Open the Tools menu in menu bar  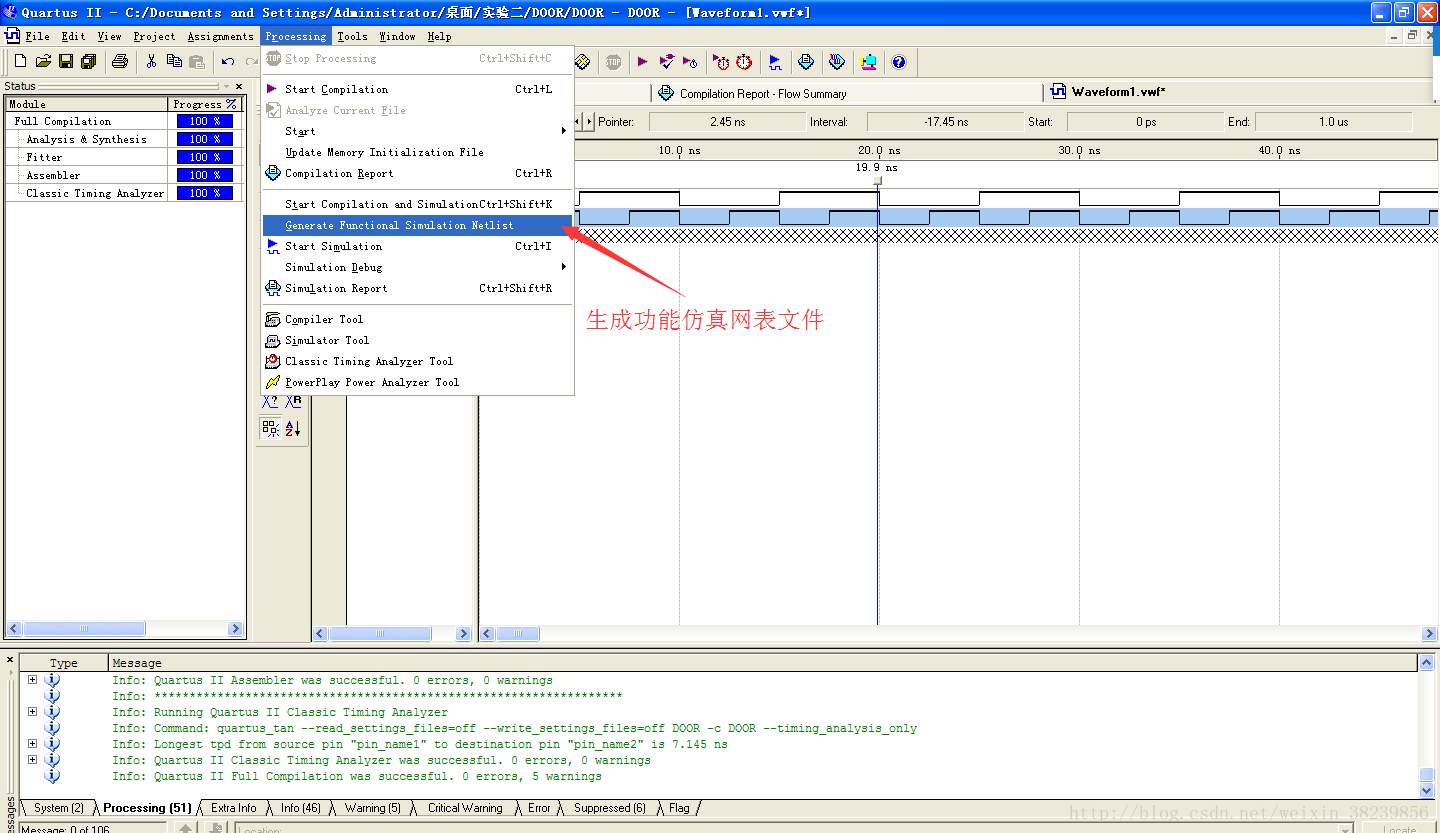coord(352,36)
